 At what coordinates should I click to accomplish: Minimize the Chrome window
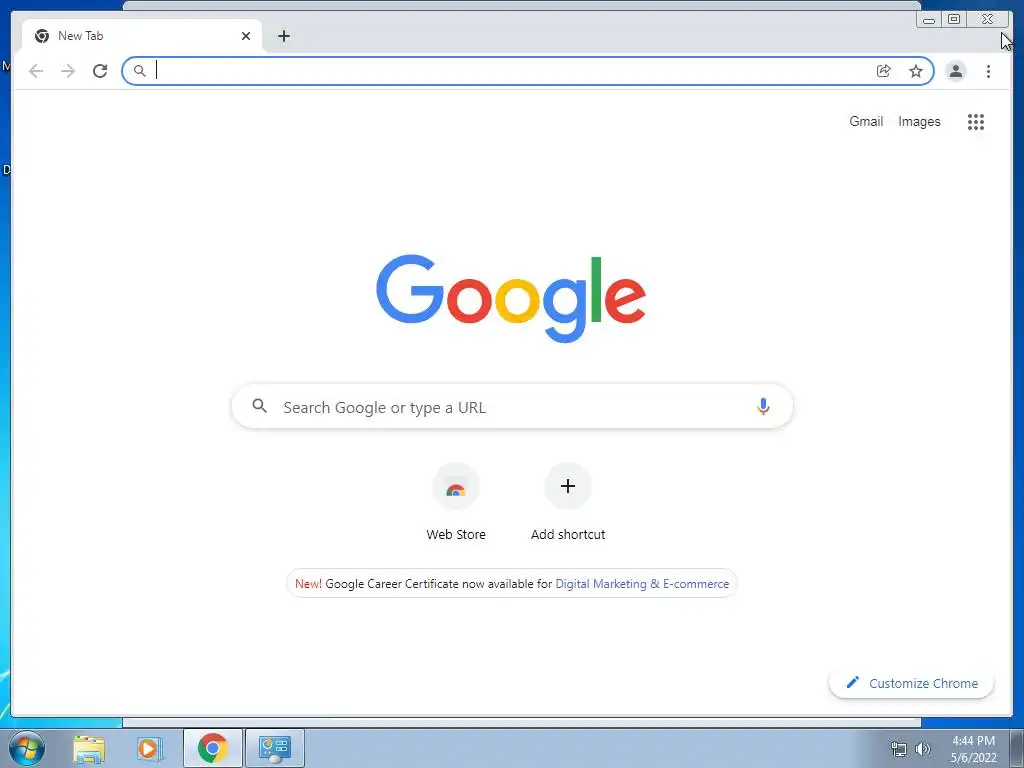(929, 20)
